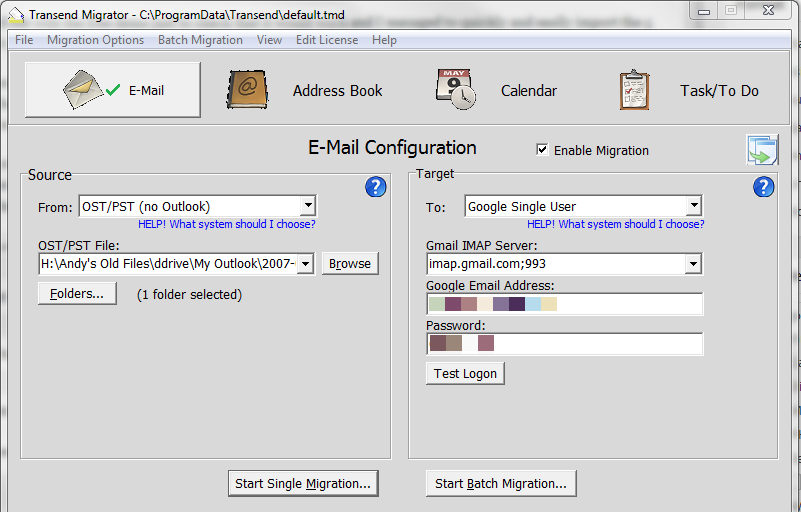Click the Test Logon button

pos(465,374)
